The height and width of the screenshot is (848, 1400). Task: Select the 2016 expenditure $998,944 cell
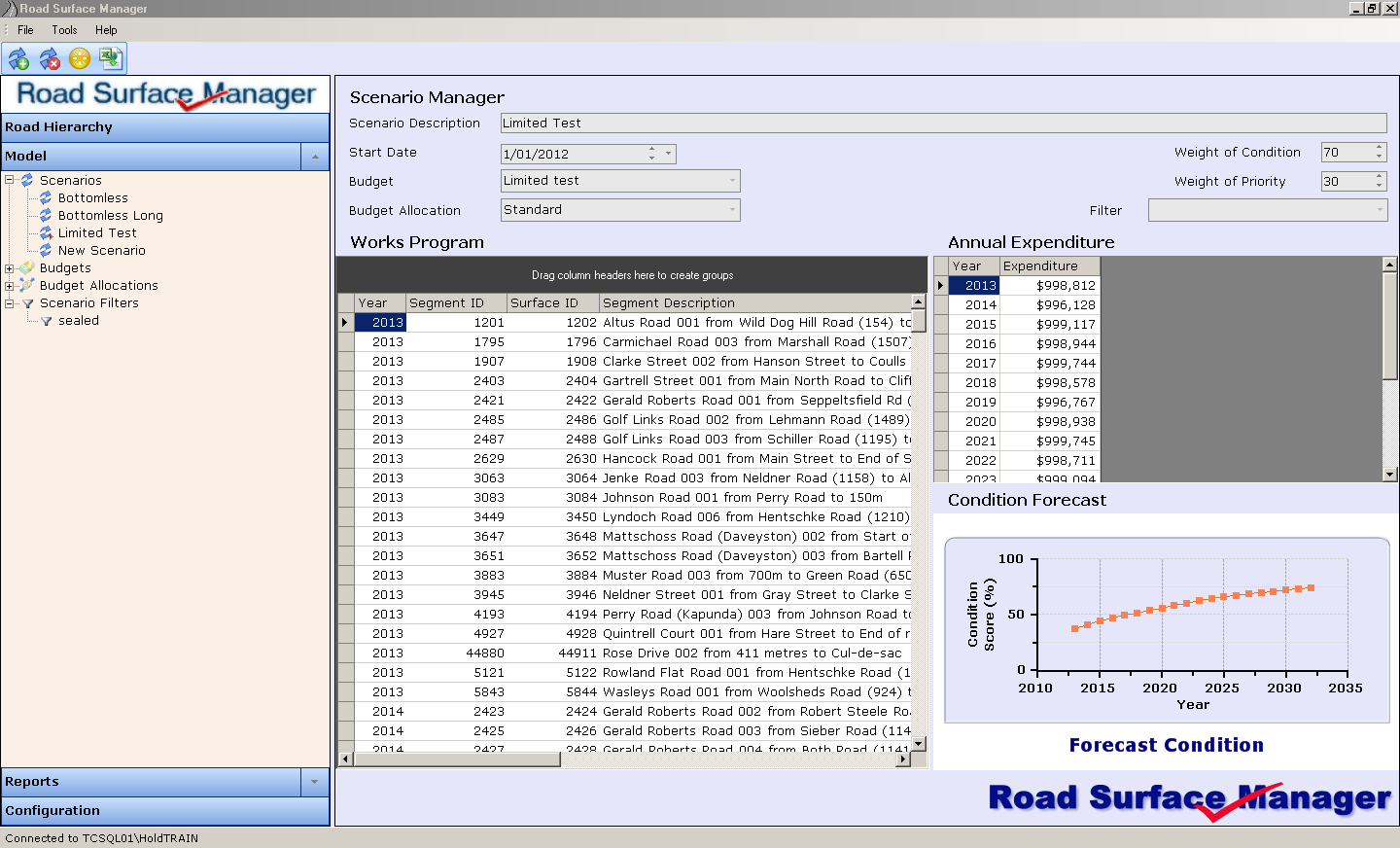(x=1049, y=343)
